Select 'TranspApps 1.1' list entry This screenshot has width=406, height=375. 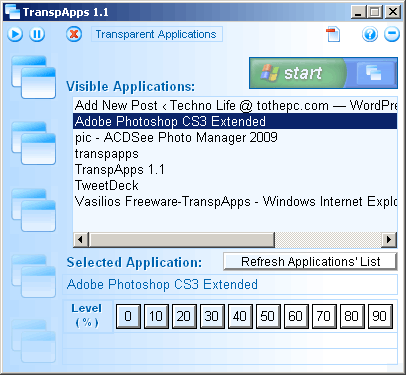coord(235,169)
